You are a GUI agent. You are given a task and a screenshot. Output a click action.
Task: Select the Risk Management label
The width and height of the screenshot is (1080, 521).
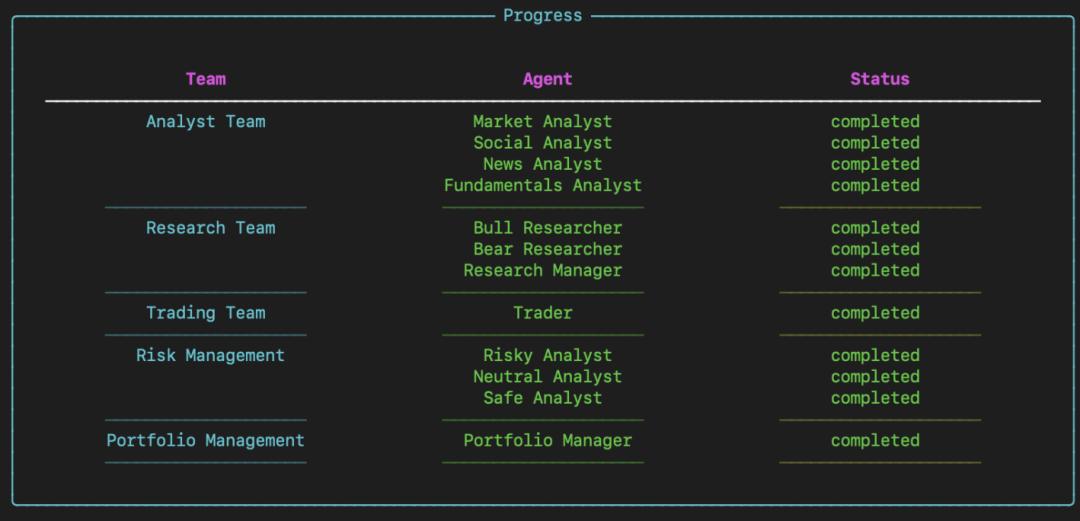(x=210, y=356)
